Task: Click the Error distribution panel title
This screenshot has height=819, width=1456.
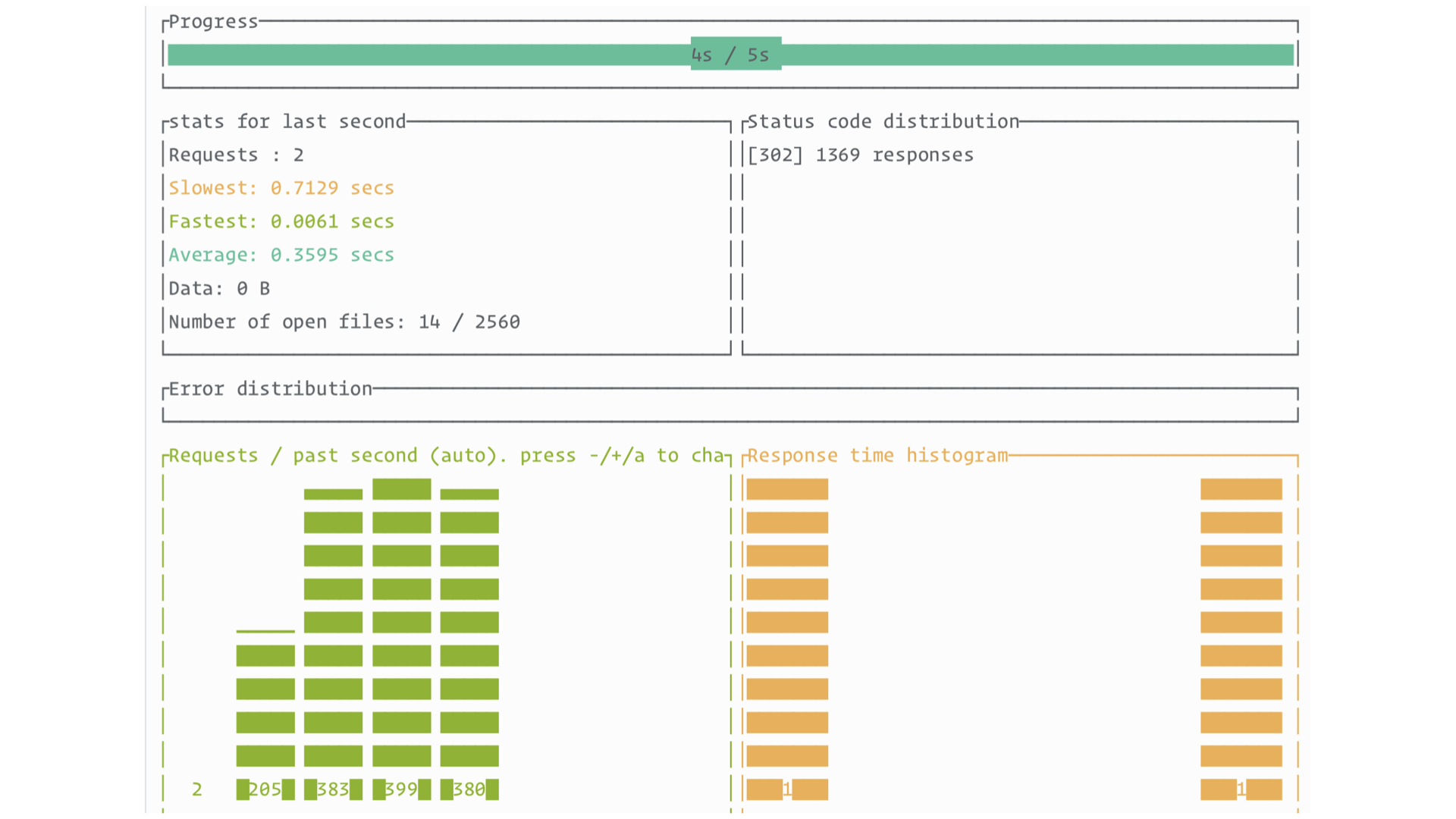Action: [270, 389]
